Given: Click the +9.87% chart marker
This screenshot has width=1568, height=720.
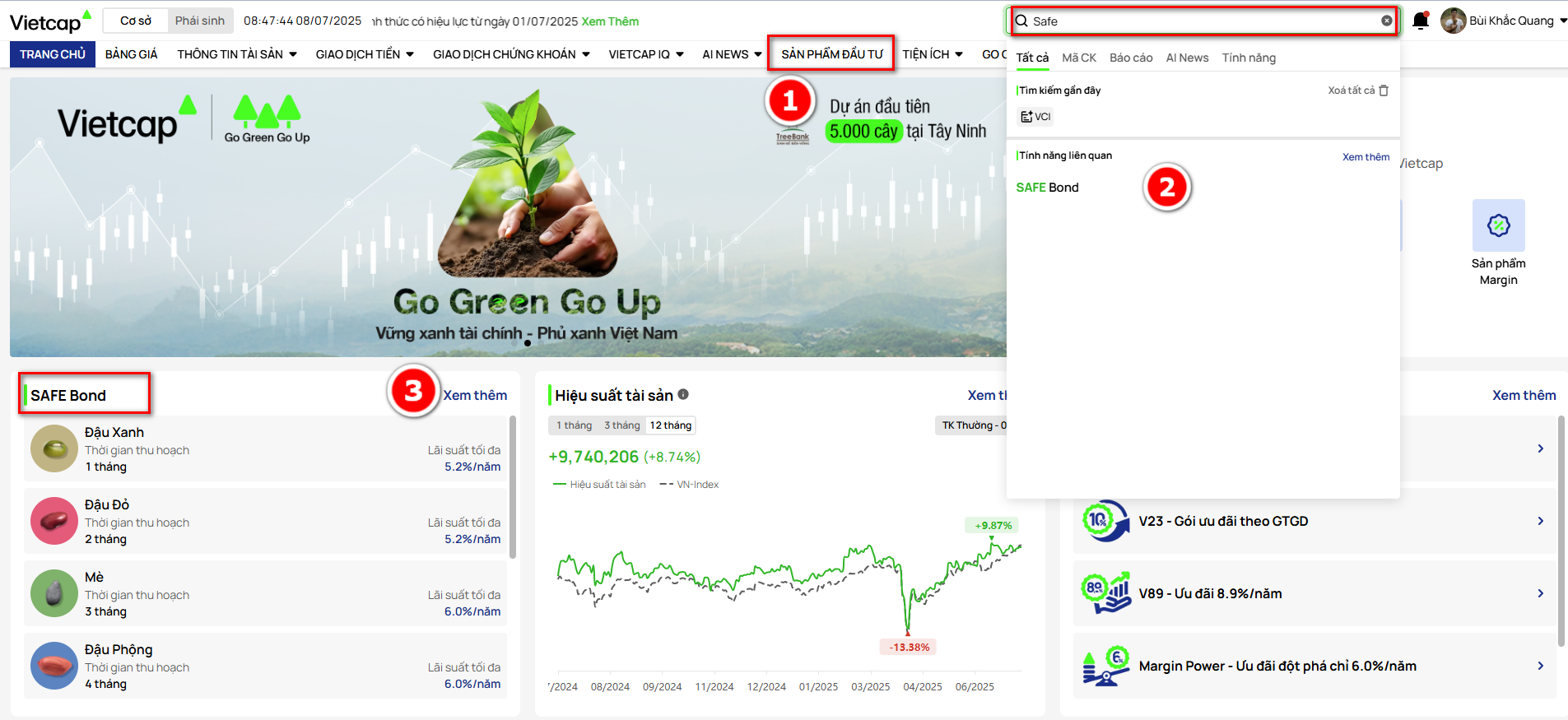Looking at the screenshot, I should [x=993, y=525].
